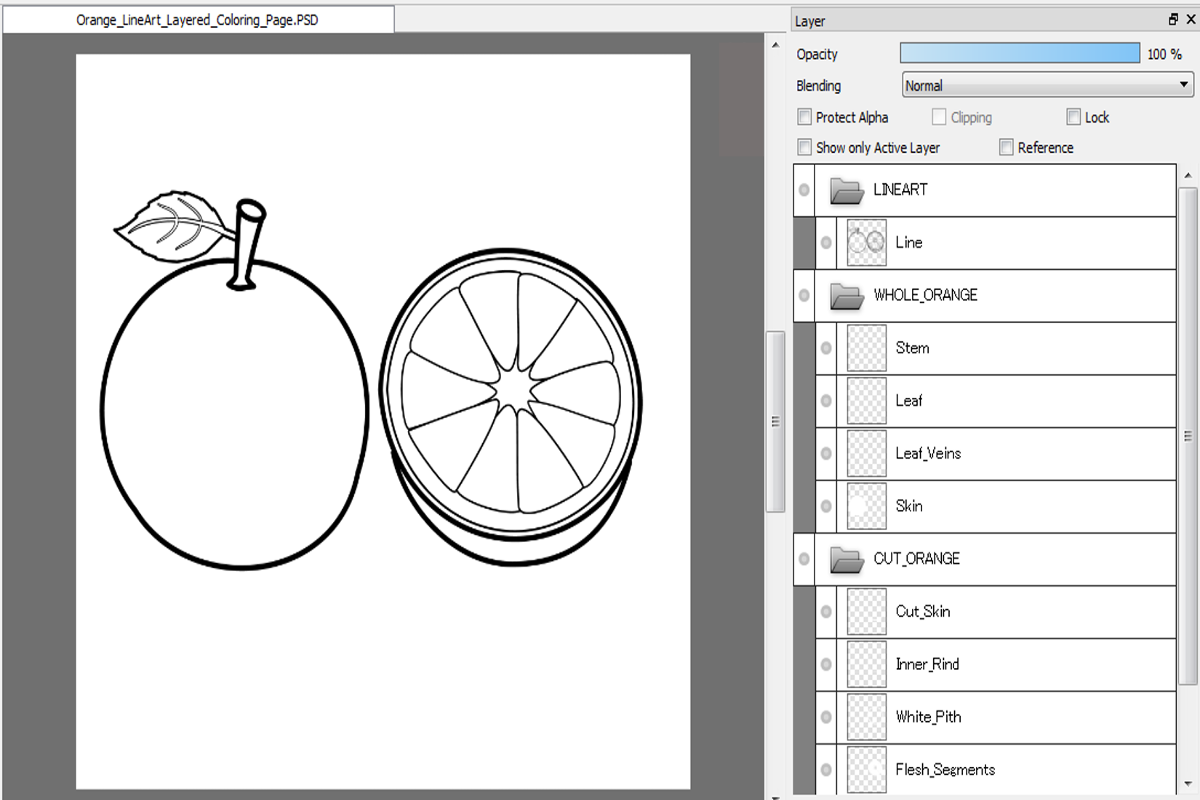This screenshot has height=800, width=1200.
Task: Click the White_Pith layer name
Action: pos(929,718)
